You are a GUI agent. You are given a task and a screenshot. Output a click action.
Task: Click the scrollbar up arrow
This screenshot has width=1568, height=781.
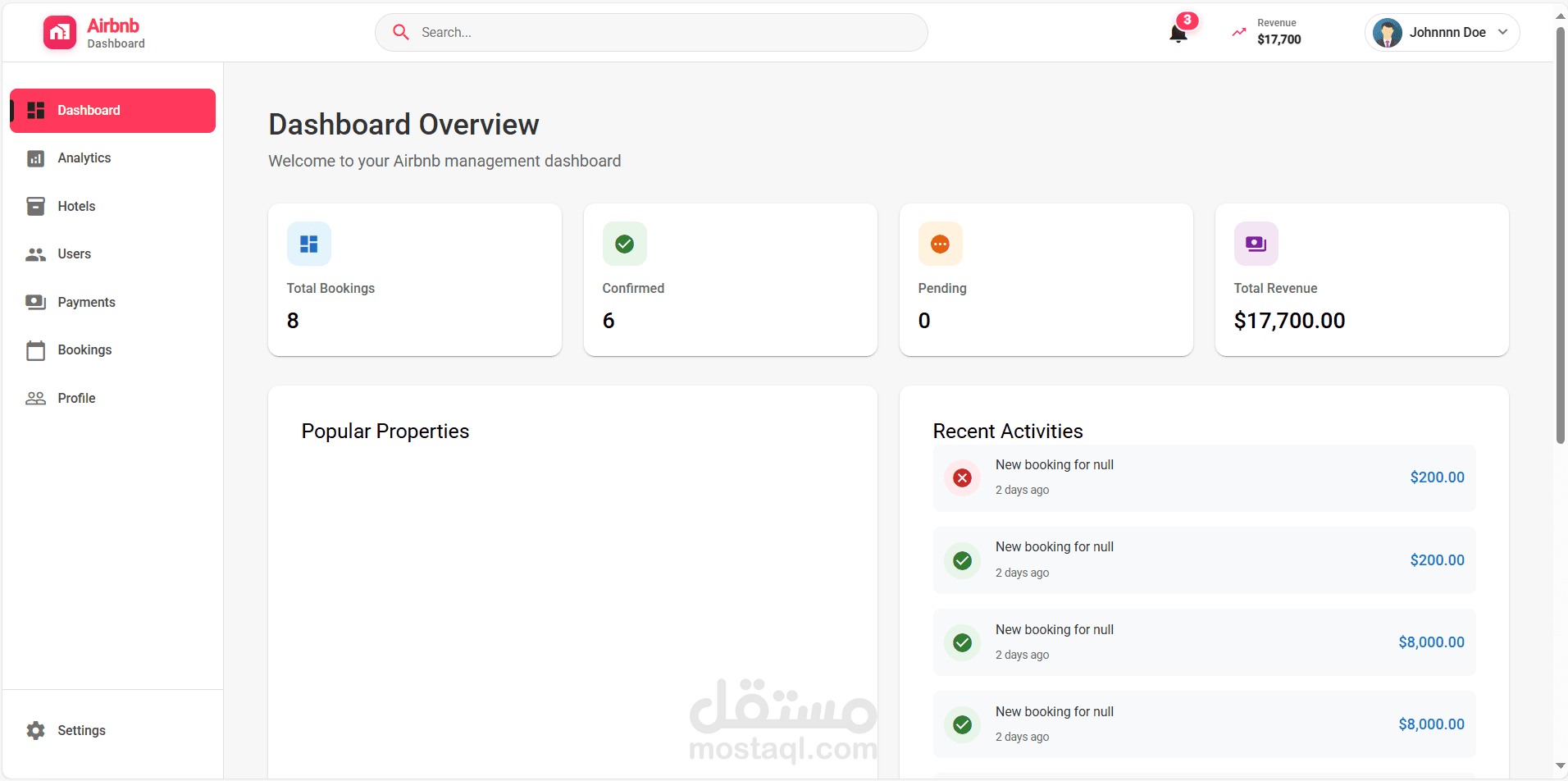pyautogui.click(x=1561, y=16)
